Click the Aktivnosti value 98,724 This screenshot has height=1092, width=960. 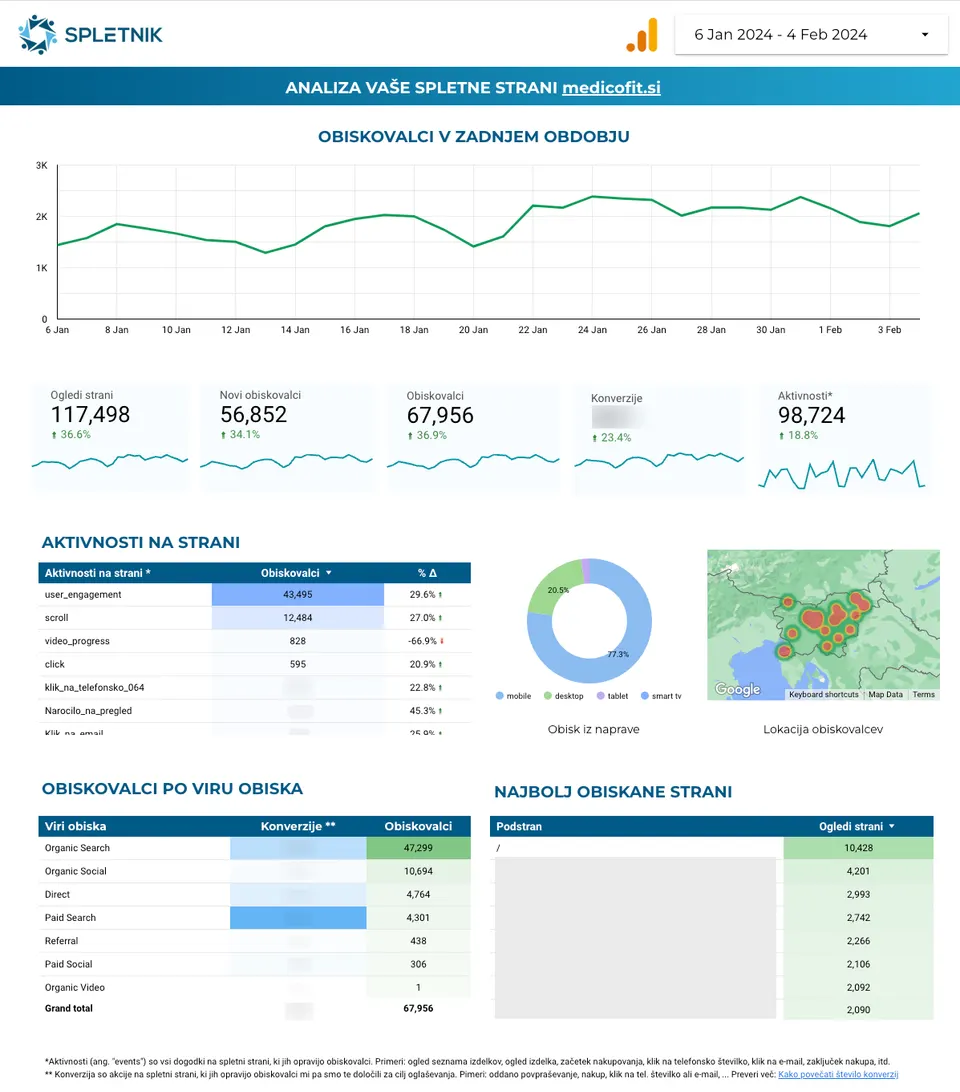[812, 416]
